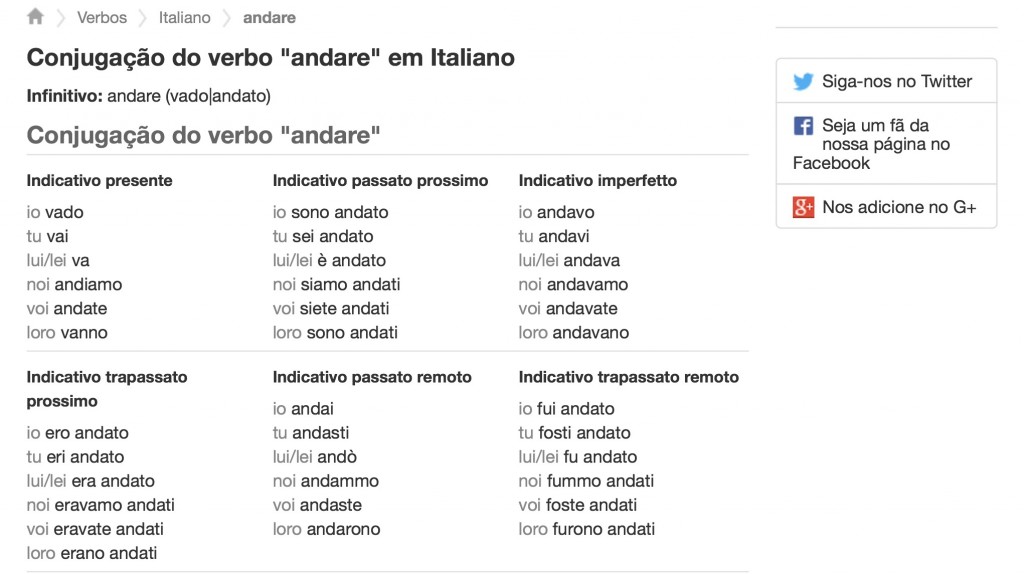Click the form "noi andiamo"
This screenshot has width=1024, height=574.
74,284
